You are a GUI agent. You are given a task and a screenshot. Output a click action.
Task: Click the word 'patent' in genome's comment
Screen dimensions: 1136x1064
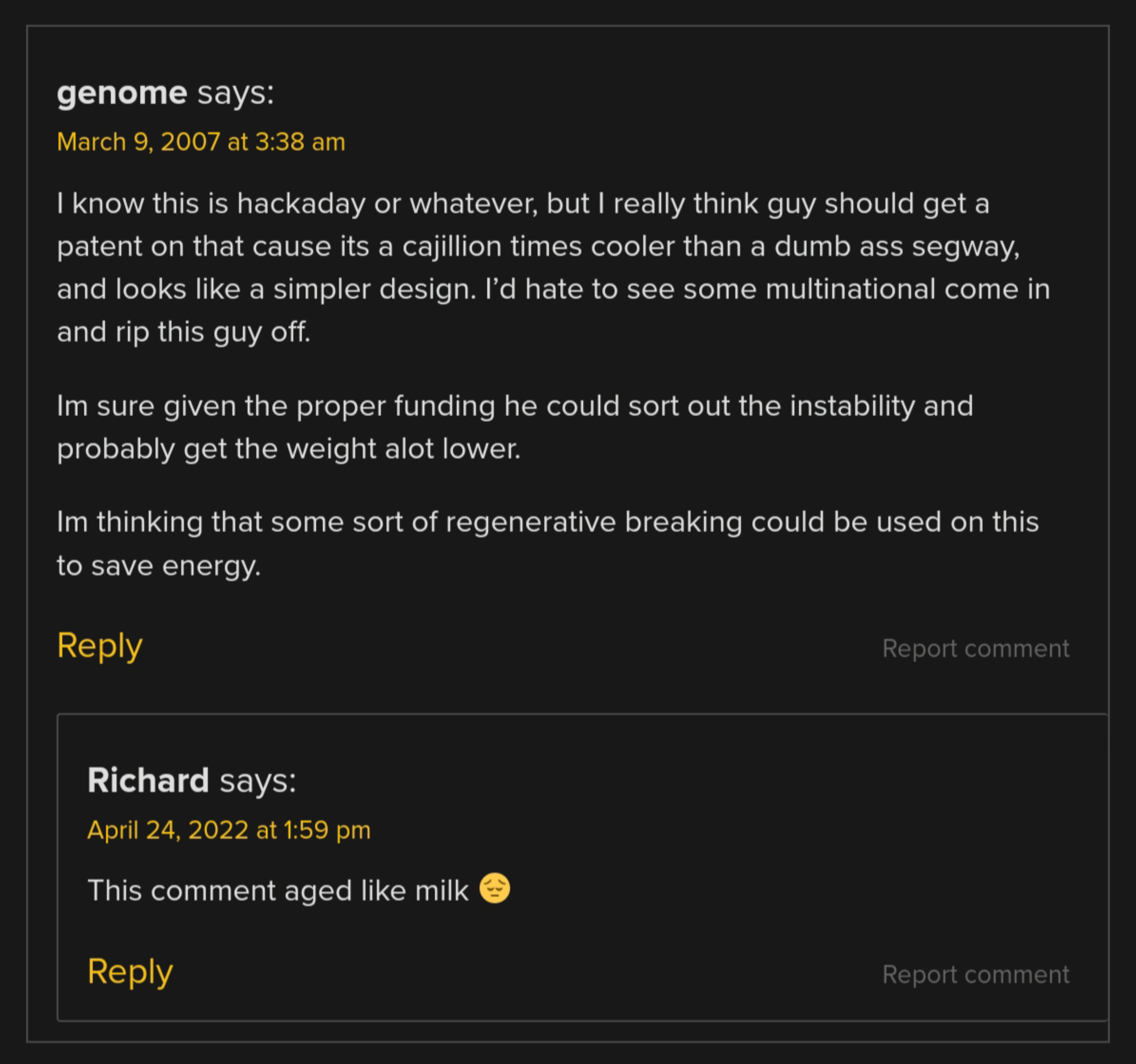pos(99,247)
